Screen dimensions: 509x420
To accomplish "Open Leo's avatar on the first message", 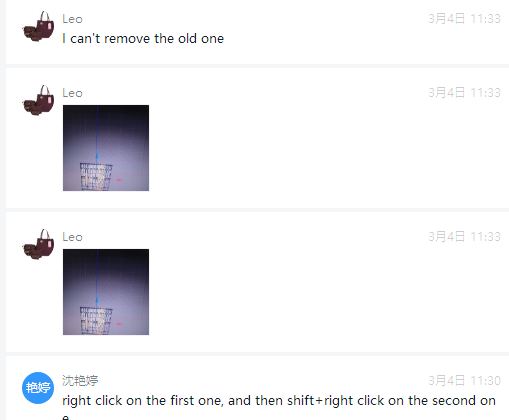I will (38, 26).
